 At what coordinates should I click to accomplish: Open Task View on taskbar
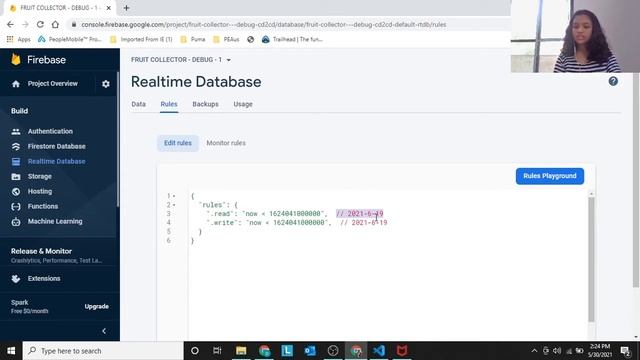(x=217, y=351)
